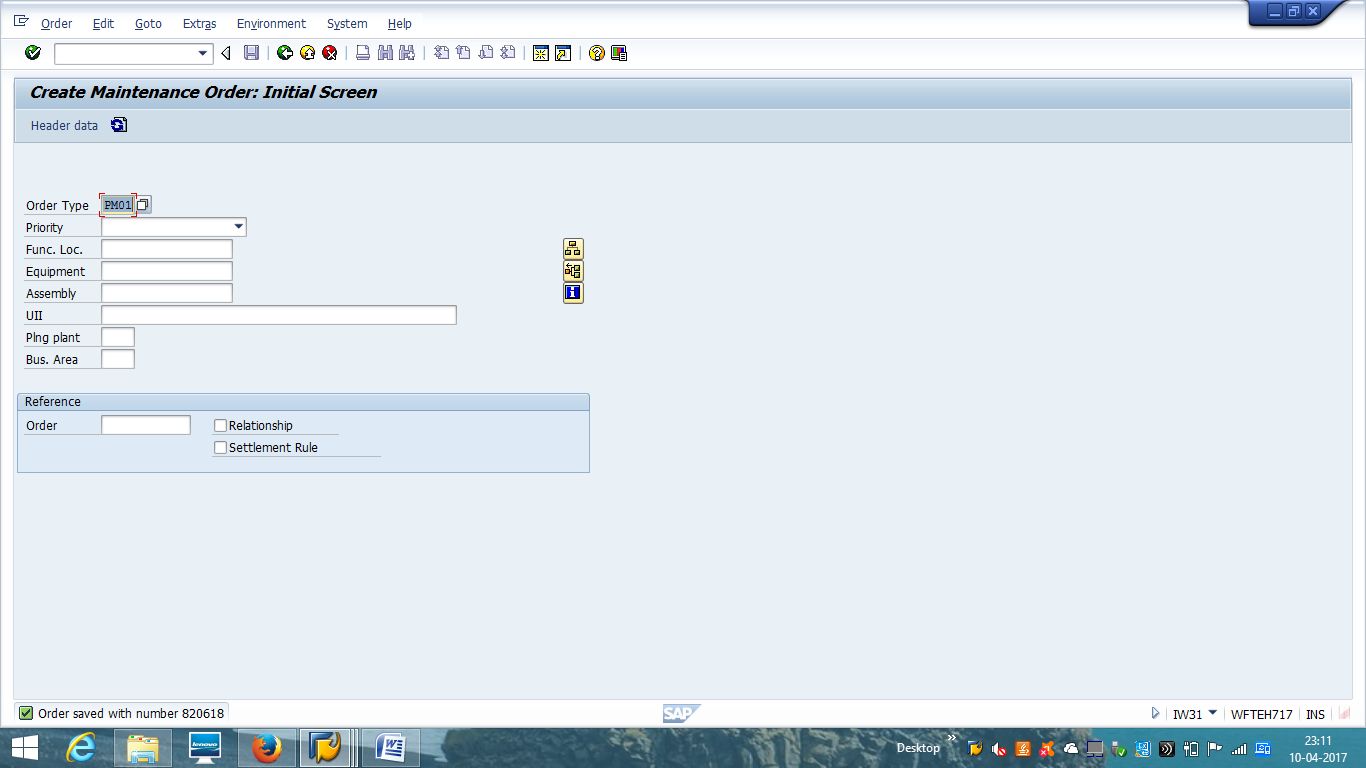Click the Previous Page icon
Image resolution: width=1366 pixels, height=768 pixels.
[463, 53]
